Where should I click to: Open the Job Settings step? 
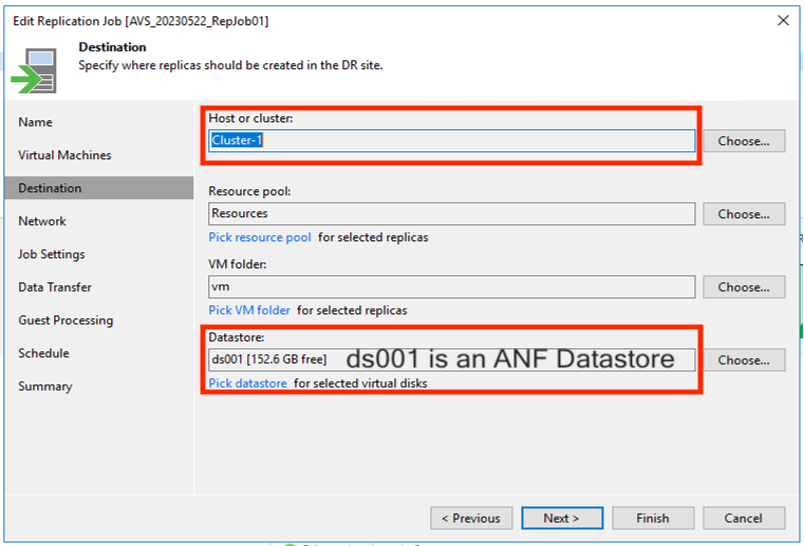(51, 254)
